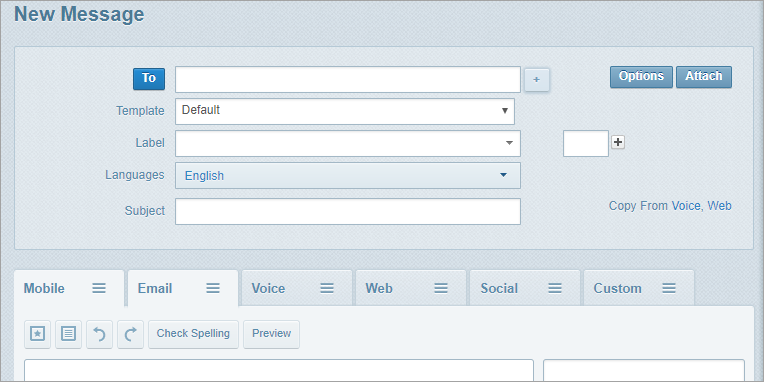Open the Mobile tab hamburger menu
This screenshot has height=382, width=764.
coord(99,288)
